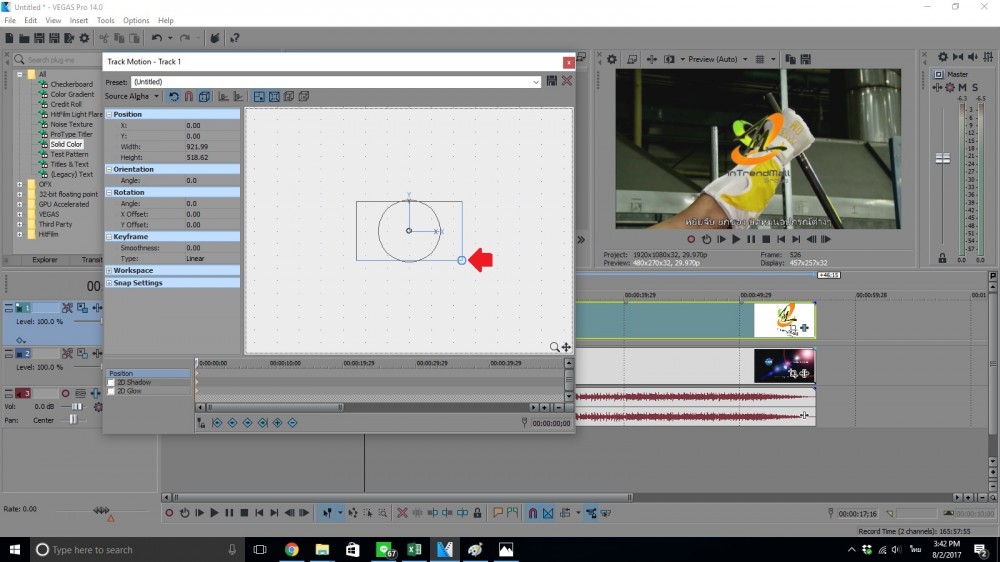Adjust the Master volume fader
1000x562 pixels.
tap(943, 158)
